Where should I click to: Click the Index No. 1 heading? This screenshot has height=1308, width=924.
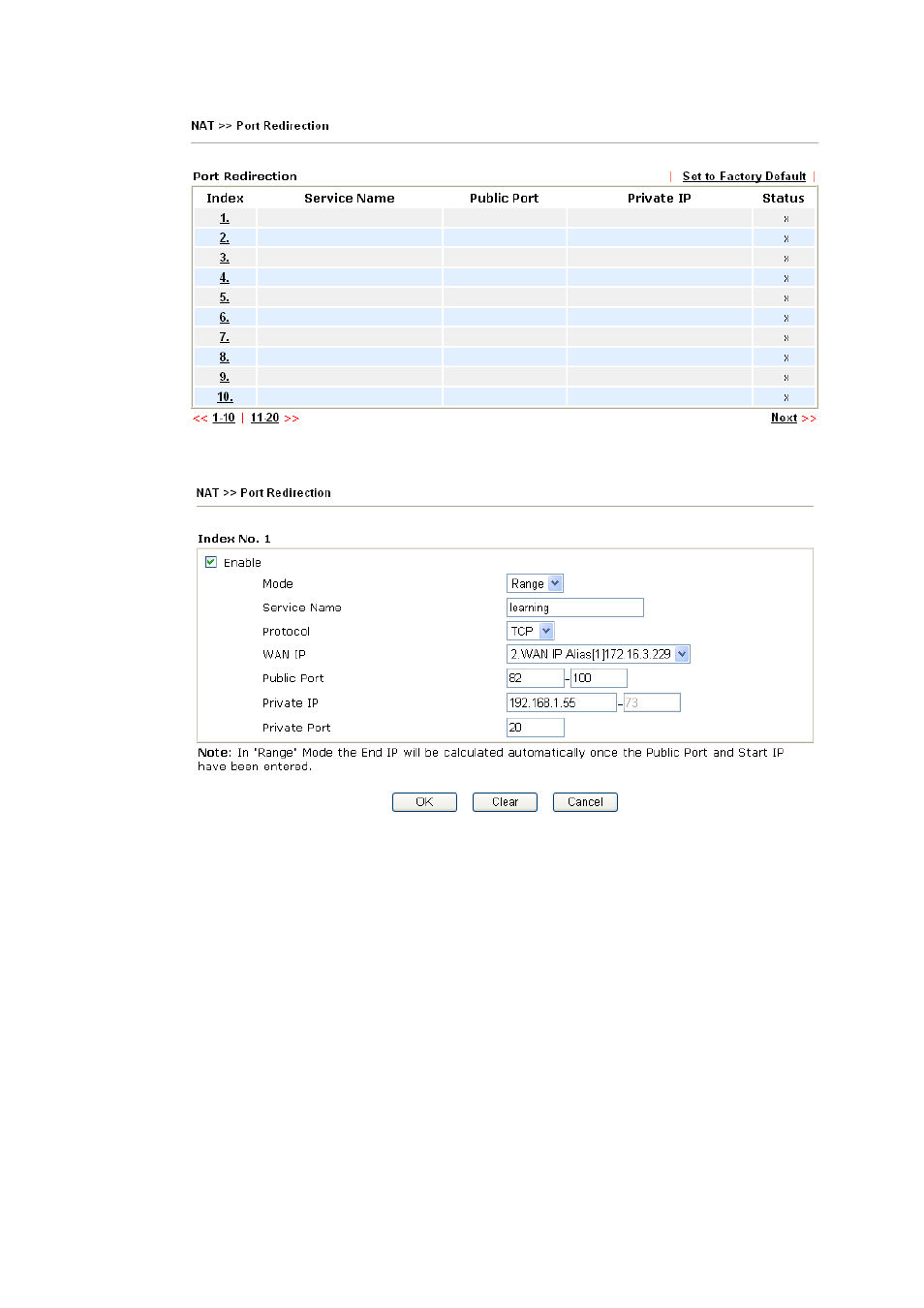click(234, 539)
